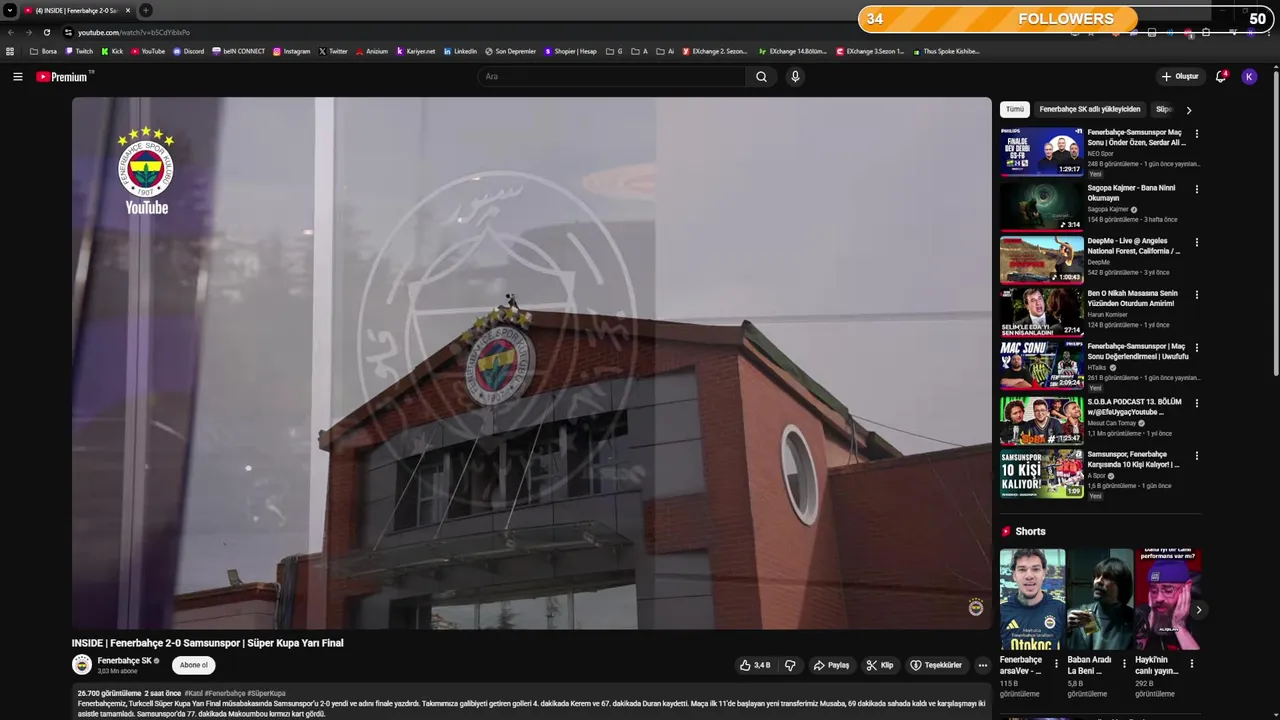The width and height of the screenshot is (1280, 720).
Task: Open the Borsa bookmark folder
Action: (x=43, y=51)
